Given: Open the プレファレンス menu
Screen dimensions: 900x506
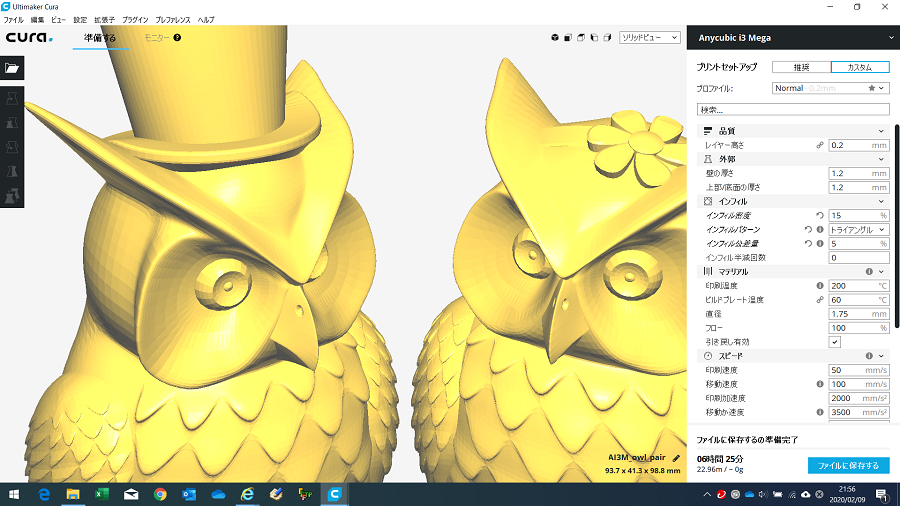Looking at the screenshot, I should 173,20.
